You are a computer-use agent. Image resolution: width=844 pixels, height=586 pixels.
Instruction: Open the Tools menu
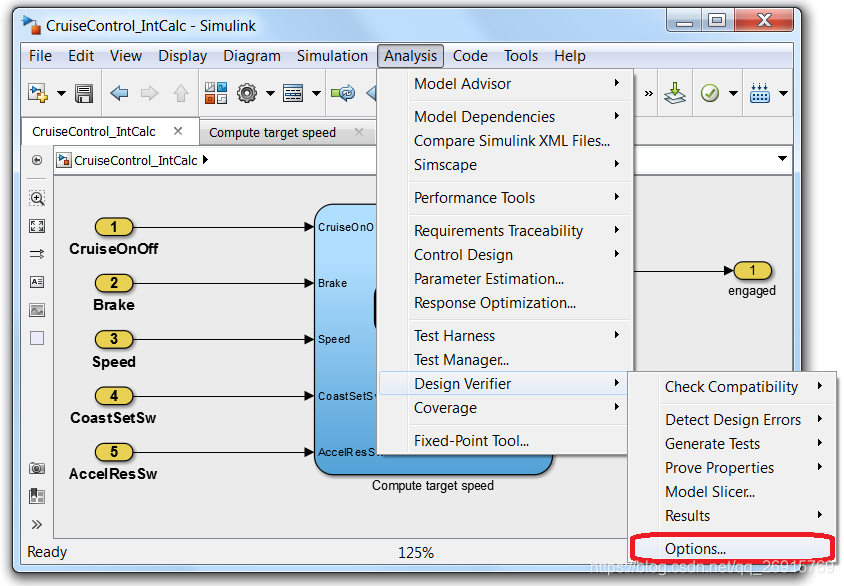521,56
